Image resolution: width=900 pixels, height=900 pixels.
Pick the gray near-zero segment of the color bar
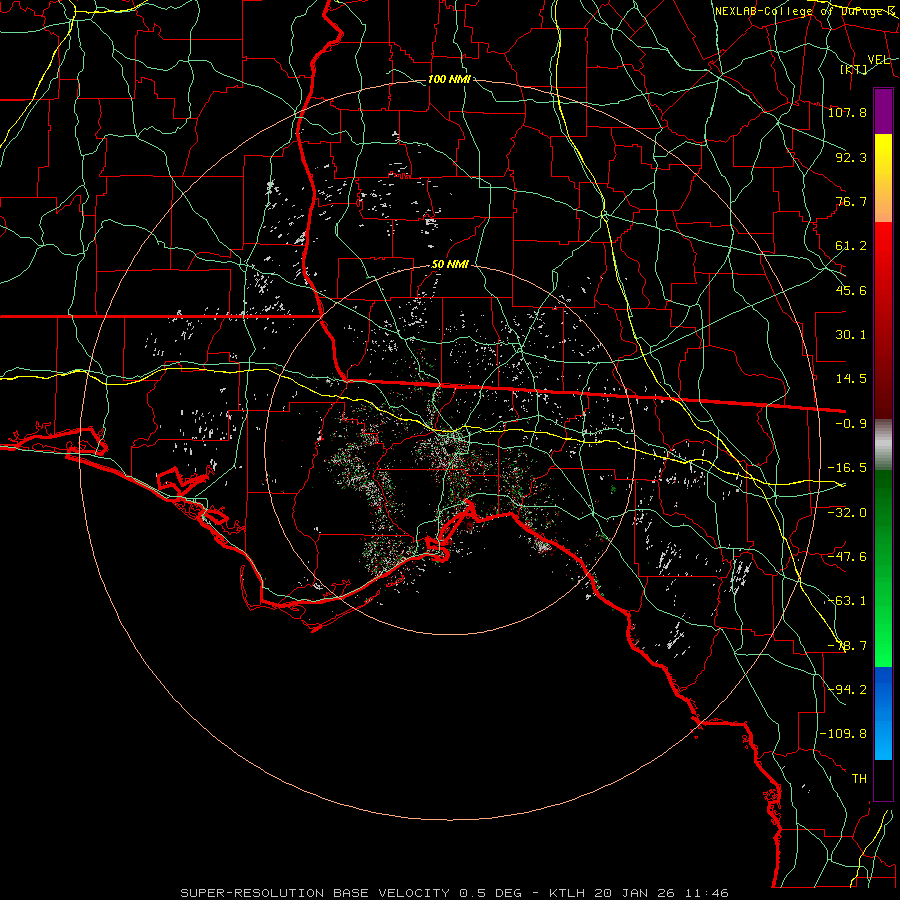point(883,445)
